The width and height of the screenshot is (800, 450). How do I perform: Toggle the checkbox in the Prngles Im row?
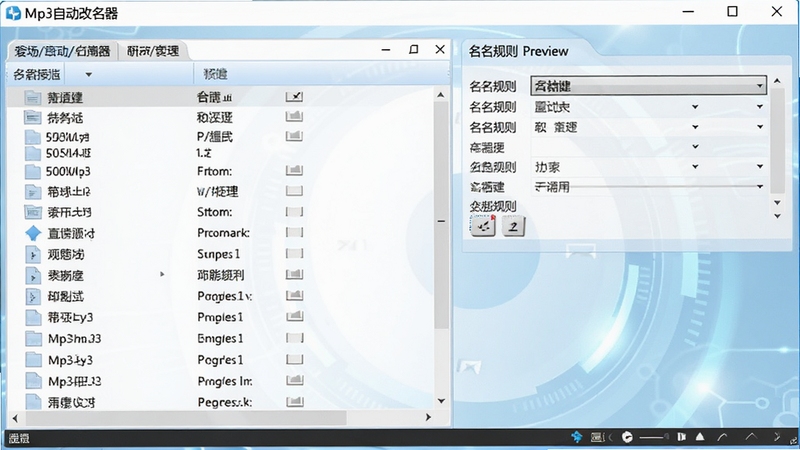click(294, 380)
